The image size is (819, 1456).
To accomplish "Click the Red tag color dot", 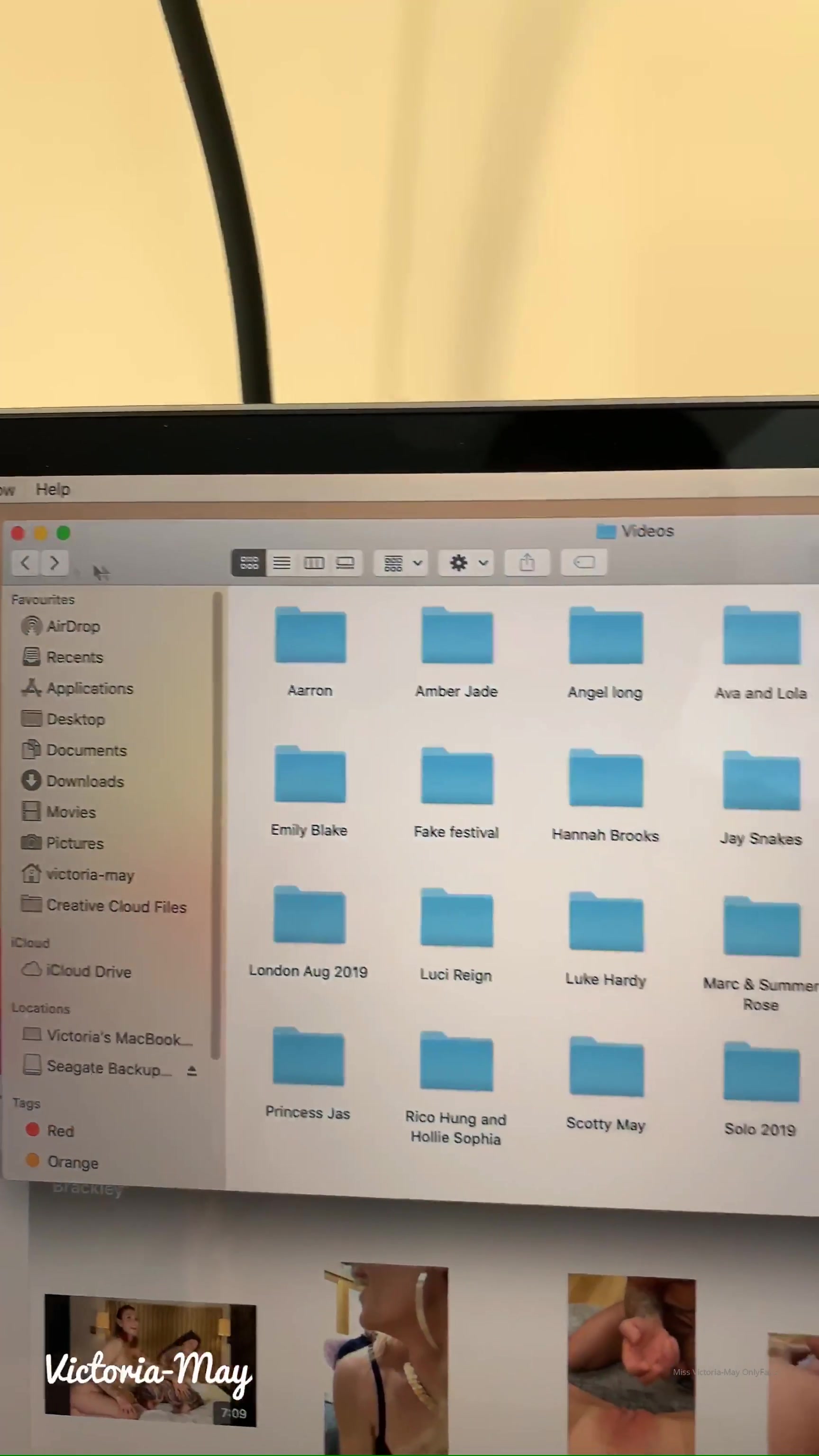I will [33, 1129].
